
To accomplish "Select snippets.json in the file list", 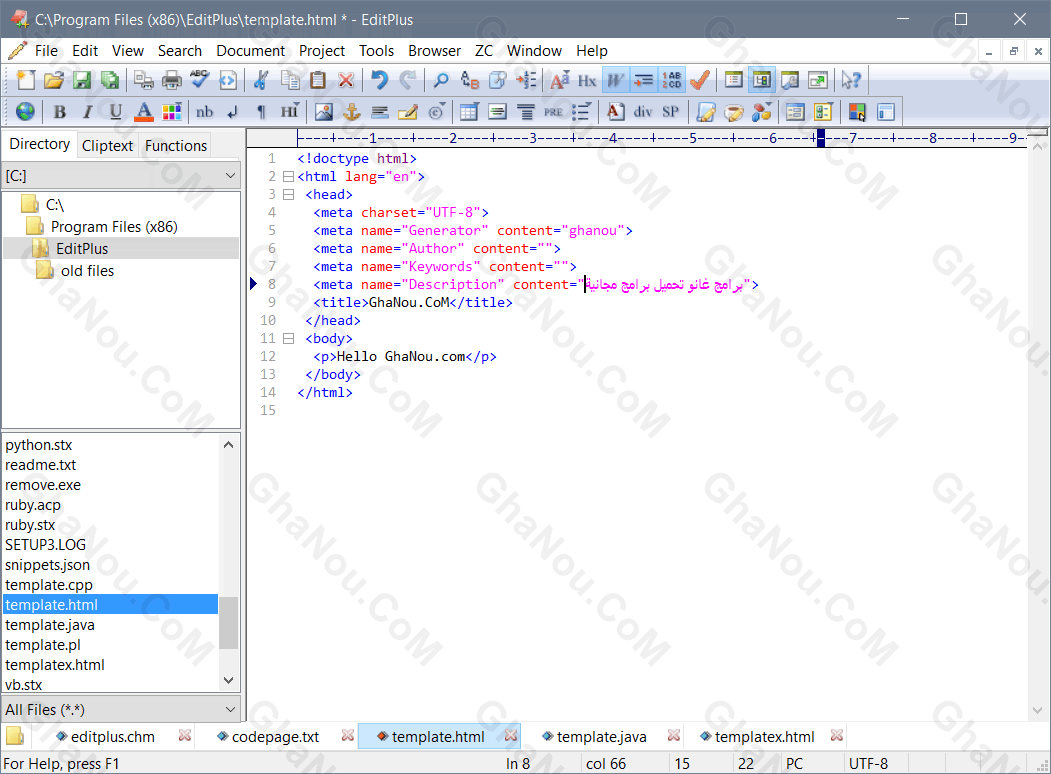I will (x=48, y=565).
